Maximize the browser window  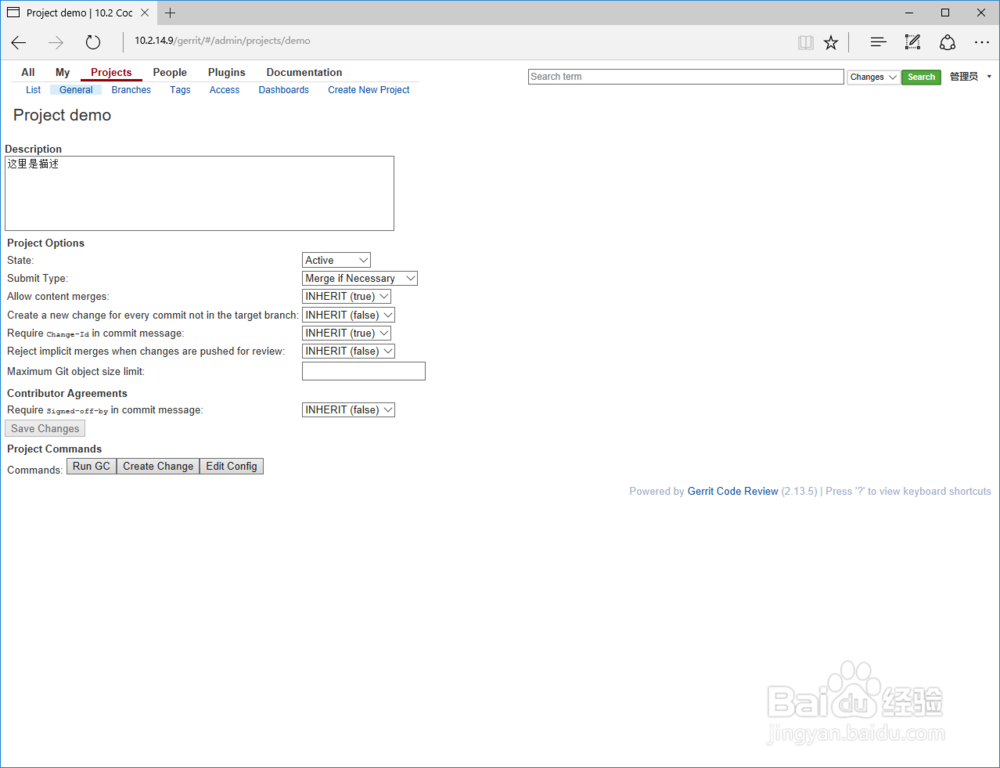point(945,13)
